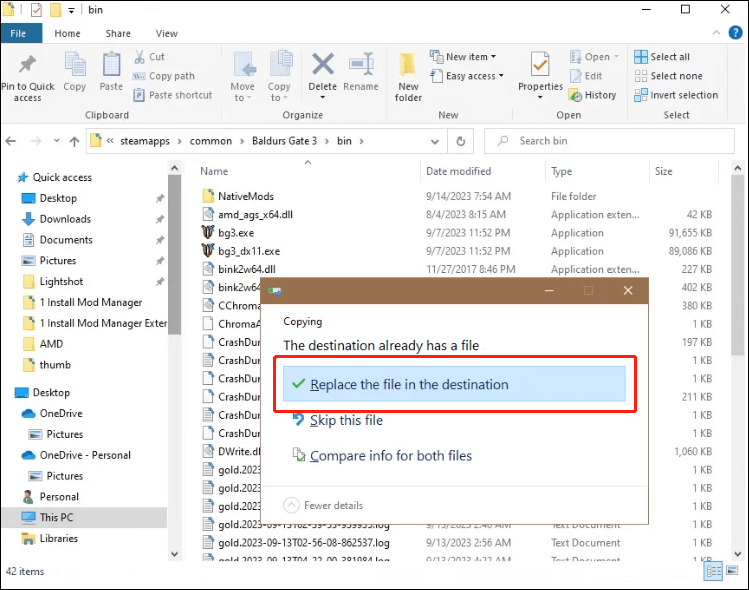Viewport: 749px width, 590px height.
Task: Switch to large icons view
Action: [732, 571]
